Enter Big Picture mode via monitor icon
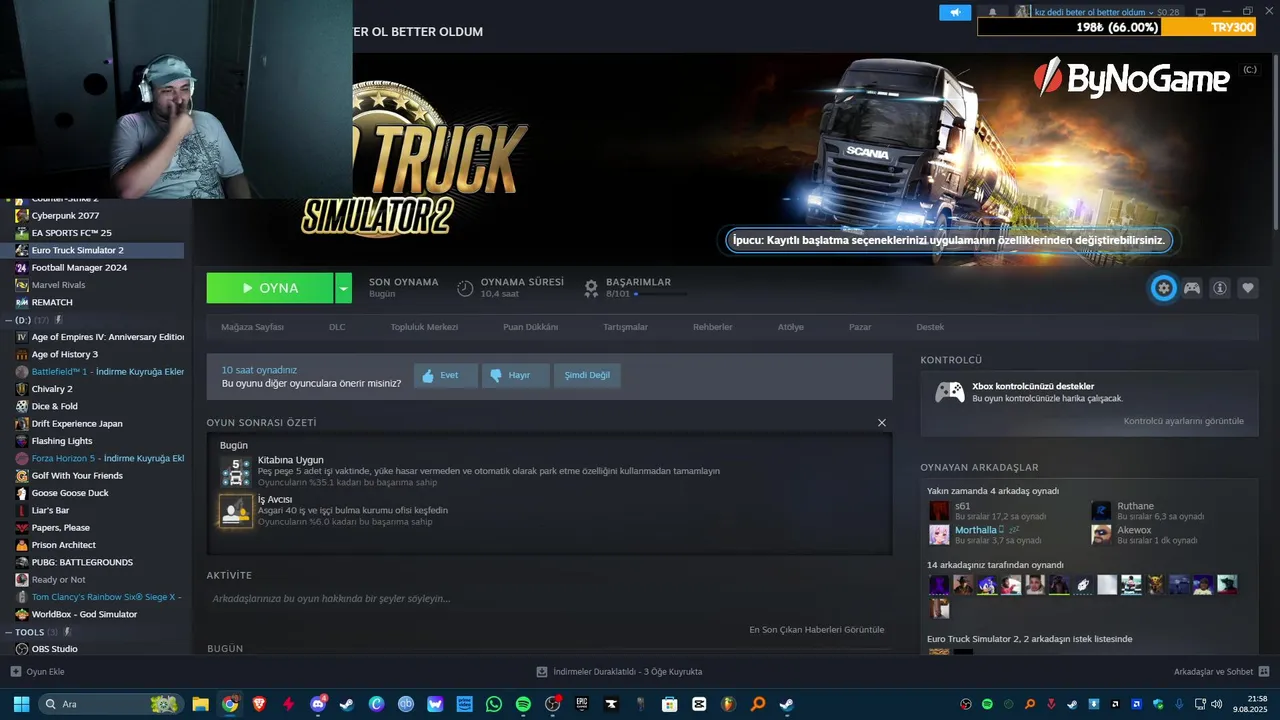1280x720 pixels. 1200,12
